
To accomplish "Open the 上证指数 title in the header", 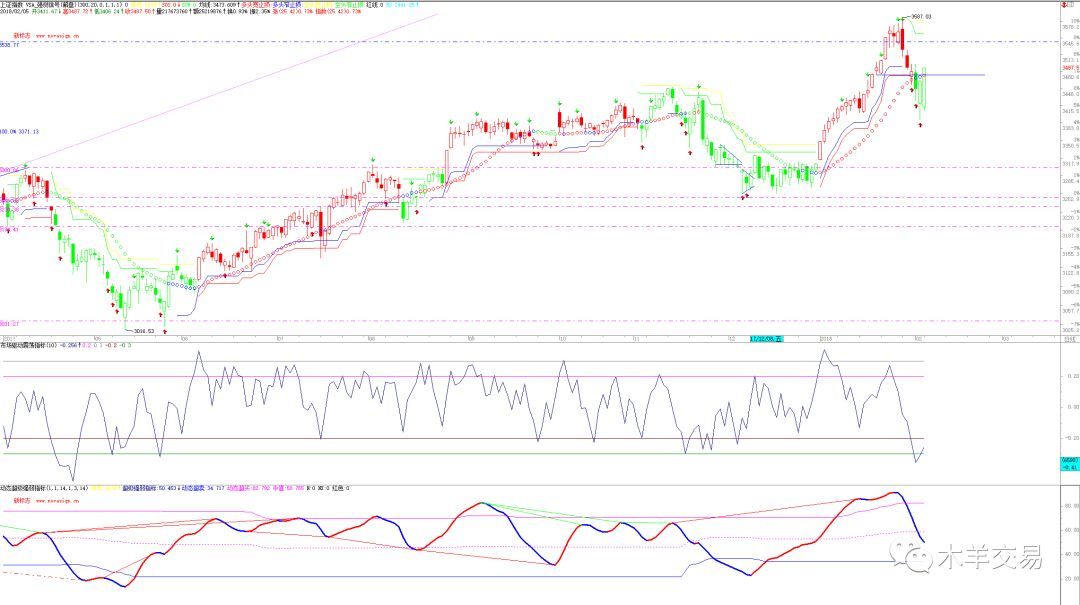I will click(16, 4).
